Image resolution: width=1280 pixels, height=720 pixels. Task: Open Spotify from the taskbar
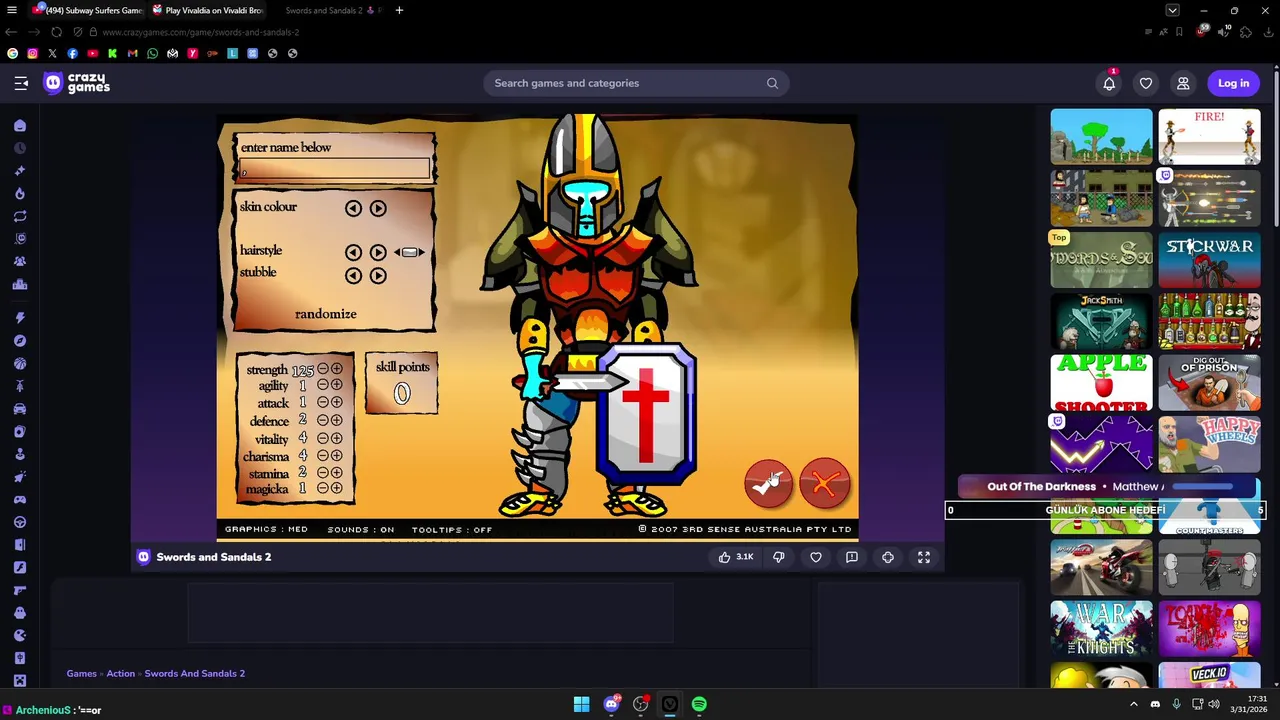point(699,704)
